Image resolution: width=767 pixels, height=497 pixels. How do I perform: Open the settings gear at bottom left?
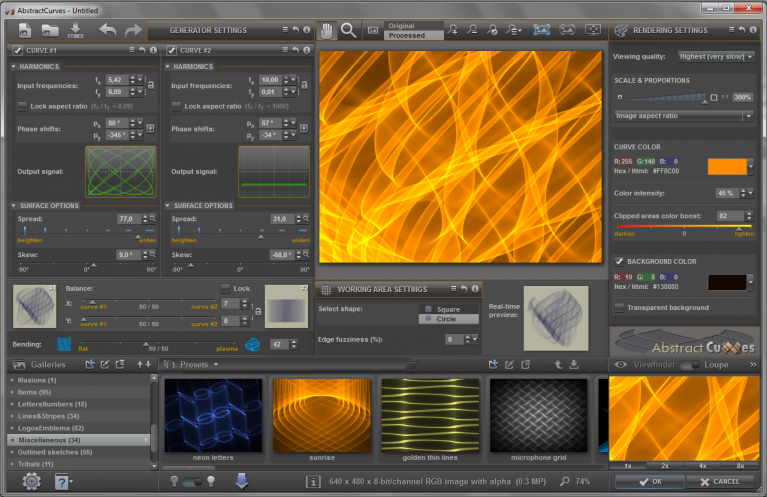point(32,482)
